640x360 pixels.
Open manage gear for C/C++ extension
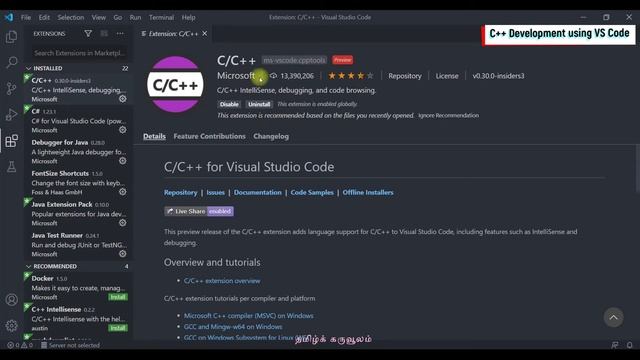[122, 99]
